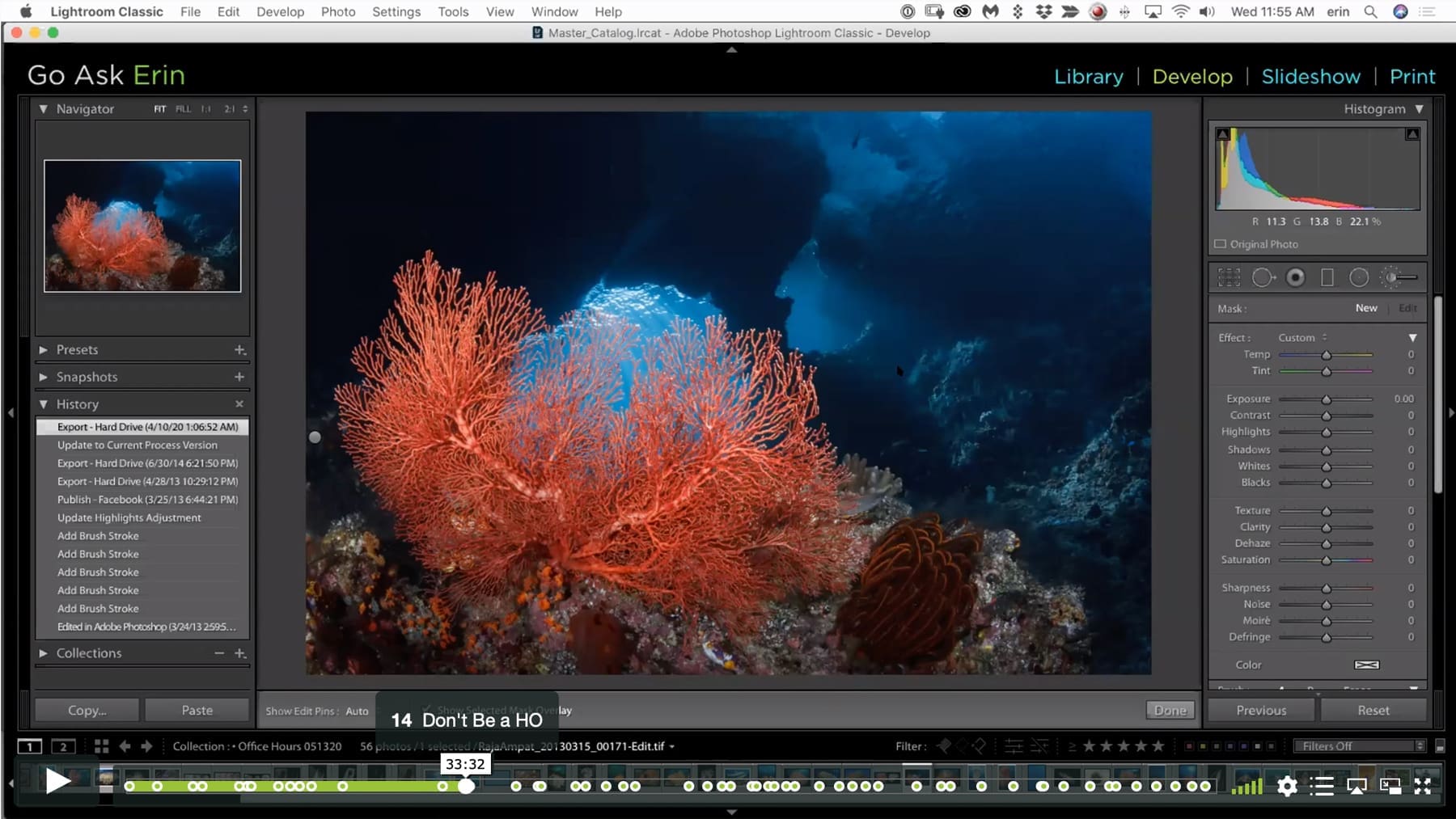
Task: Select the Red Eye Correction tool
Action: pyautogui.click(x=1296, y=278)
